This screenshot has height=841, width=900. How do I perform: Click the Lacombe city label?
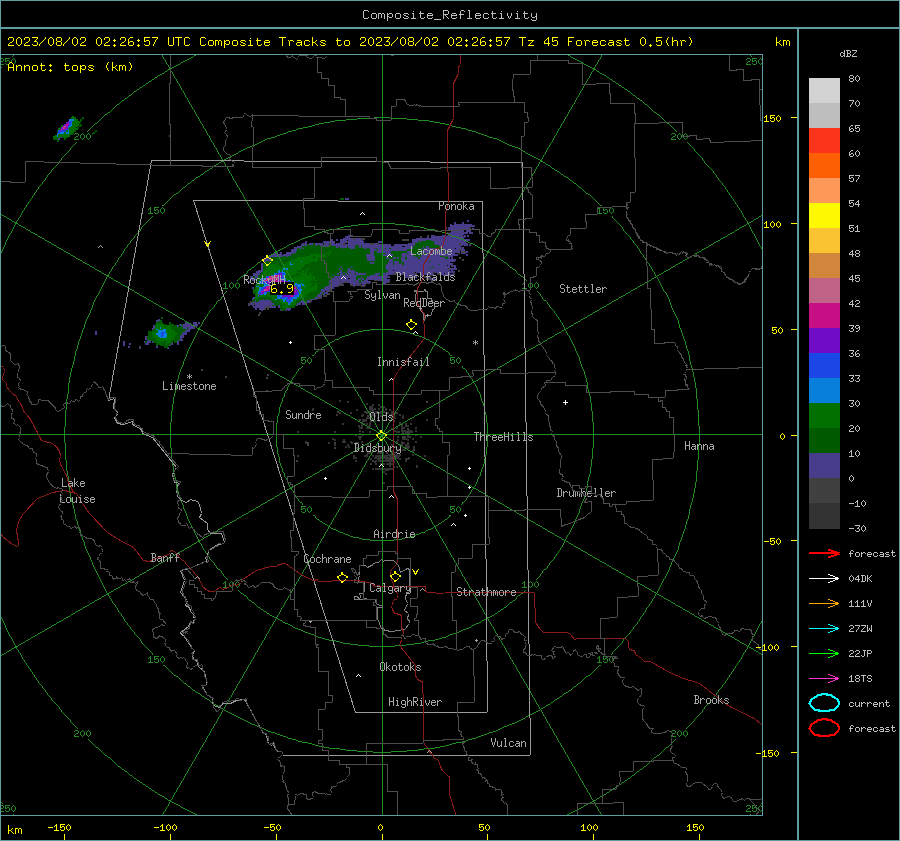[x=431, y=251]
